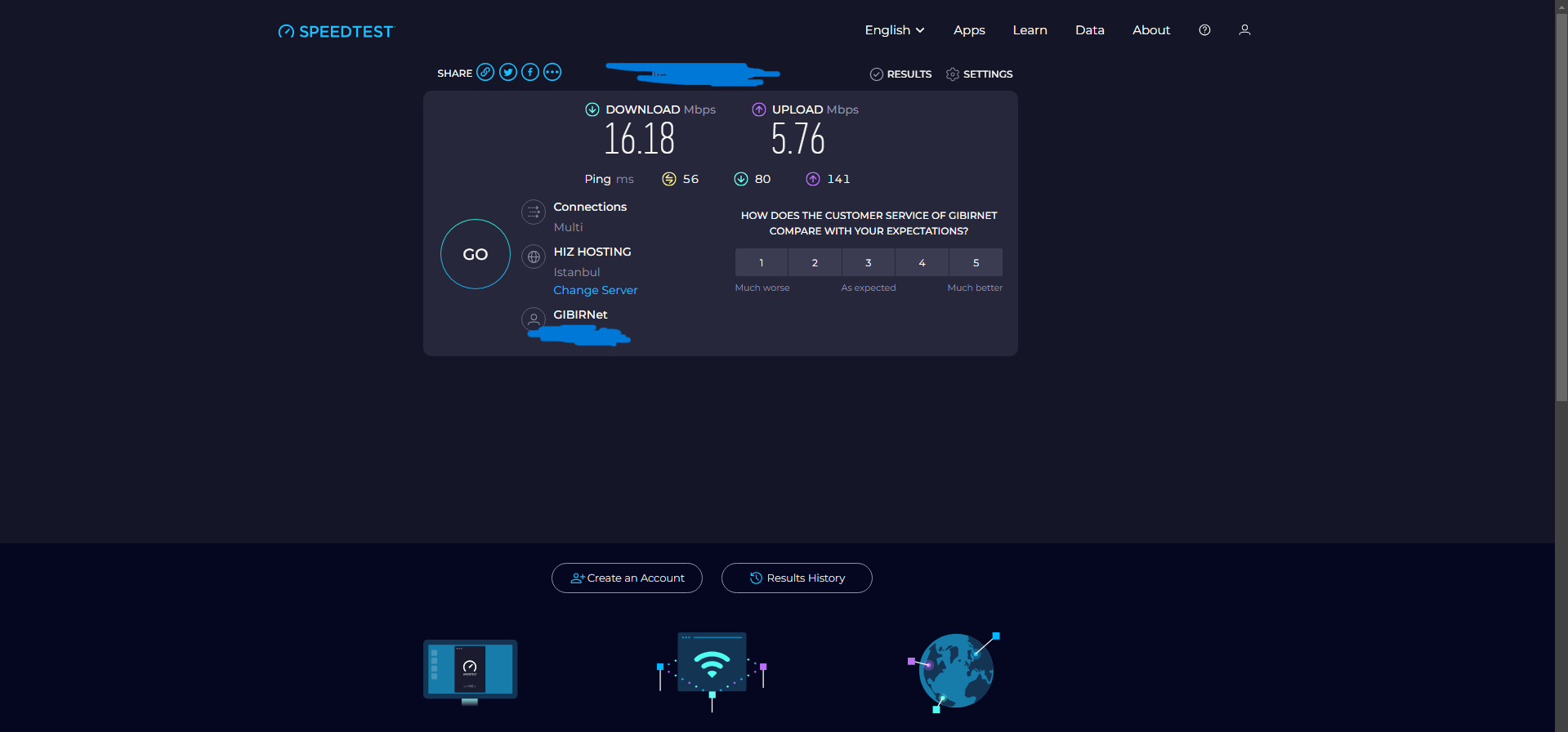Open the SETTINGS page

coord(979,74)
